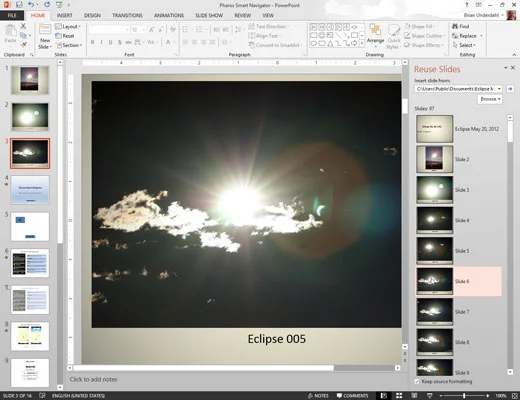This screenshot has width=520, height=400.
Task: Toggle Normal view button in status bar
Action: coord(384,396)
